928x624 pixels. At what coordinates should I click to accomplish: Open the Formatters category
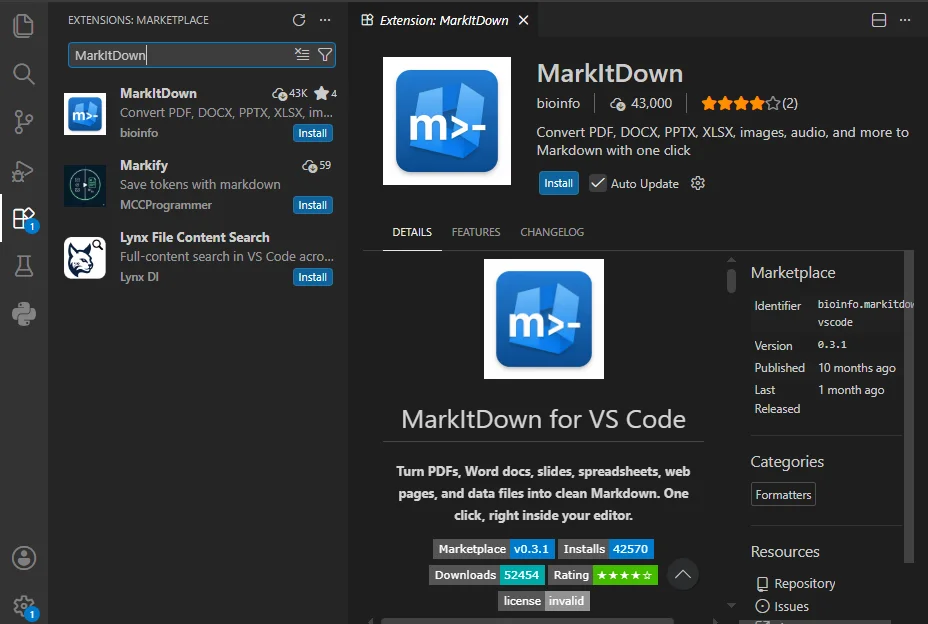point(783,494)
